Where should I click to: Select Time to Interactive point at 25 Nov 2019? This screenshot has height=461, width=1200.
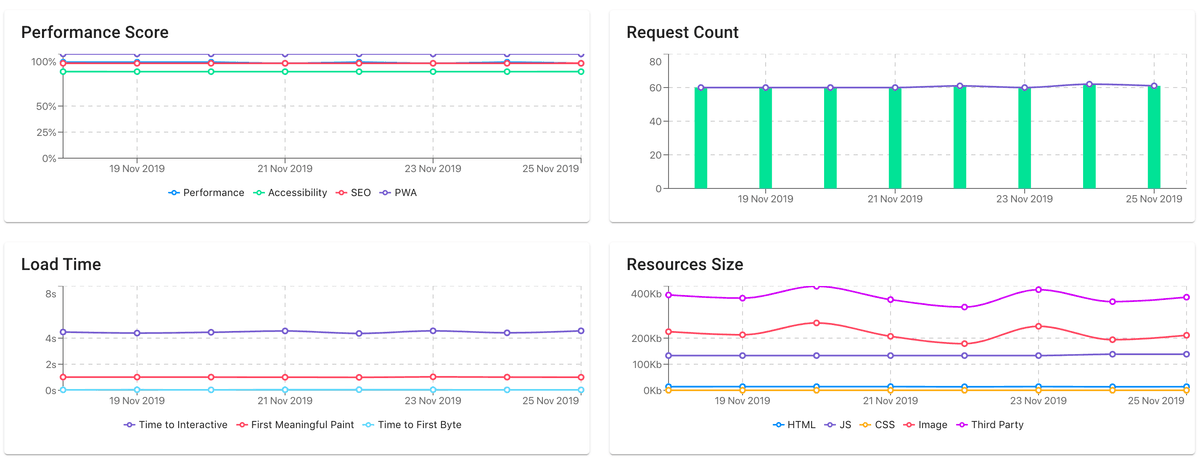point(581,331)
